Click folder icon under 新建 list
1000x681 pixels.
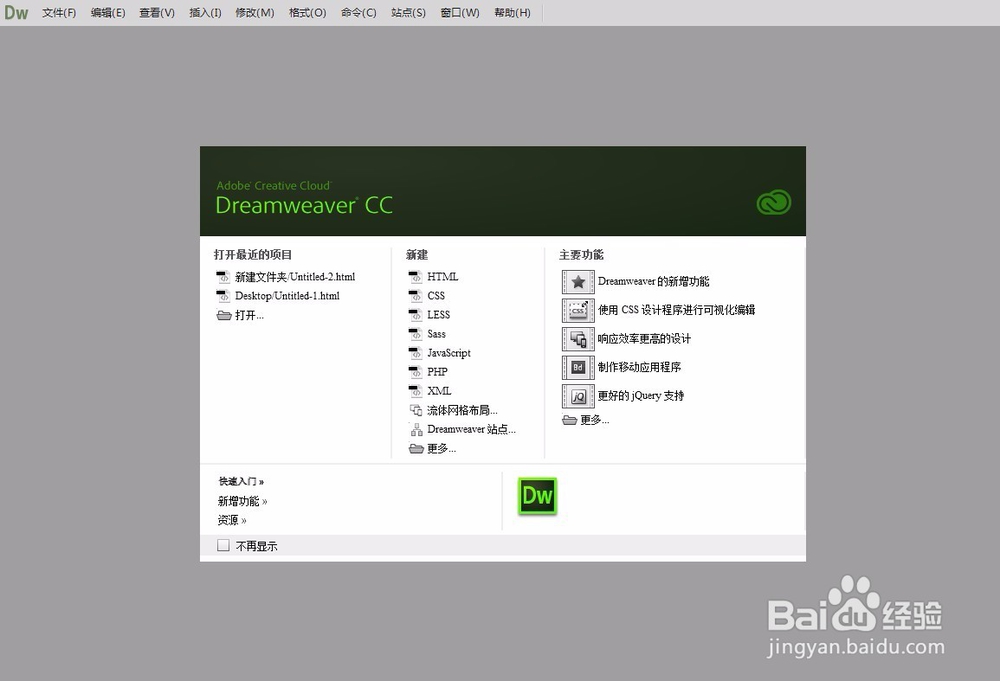tap(416, 449)
